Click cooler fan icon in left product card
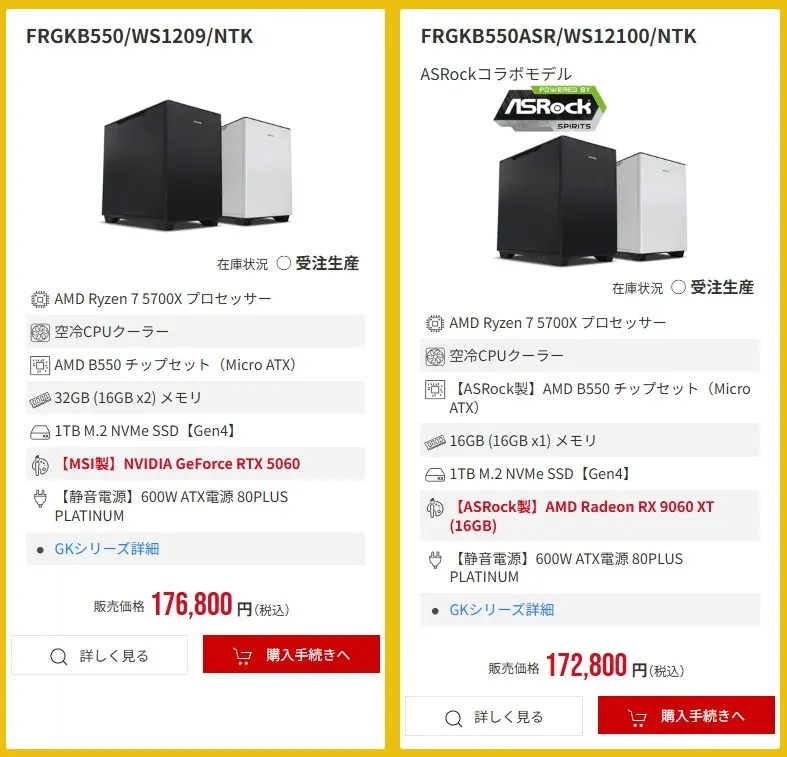 coord(40,332)
